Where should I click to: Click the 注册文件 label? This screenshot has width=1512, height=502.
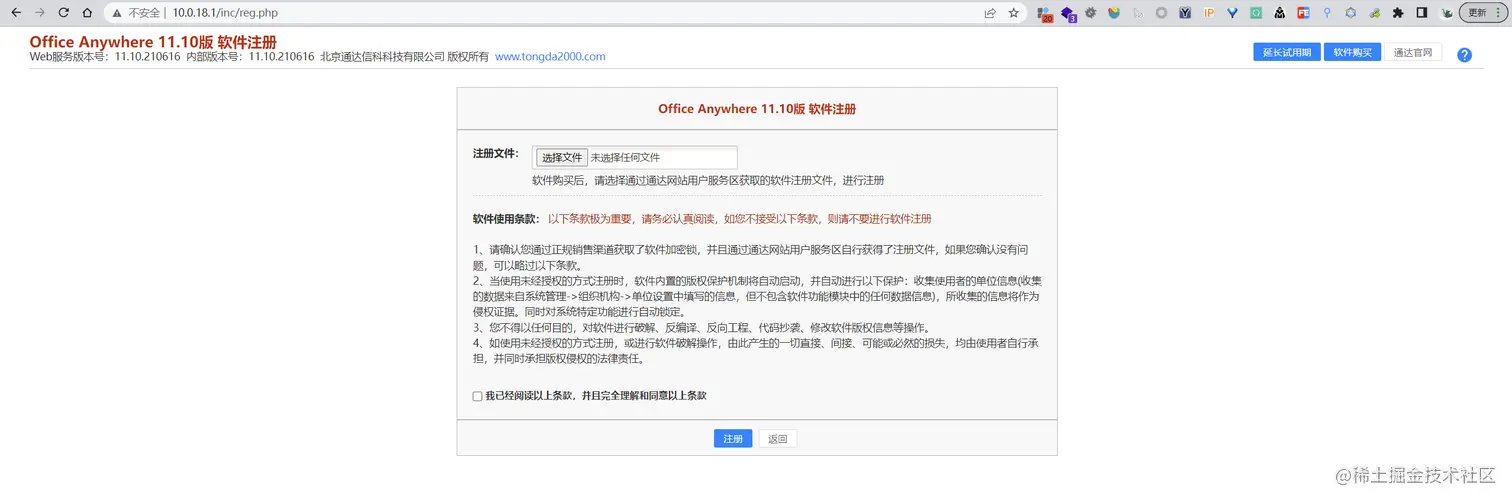[495, 154]
